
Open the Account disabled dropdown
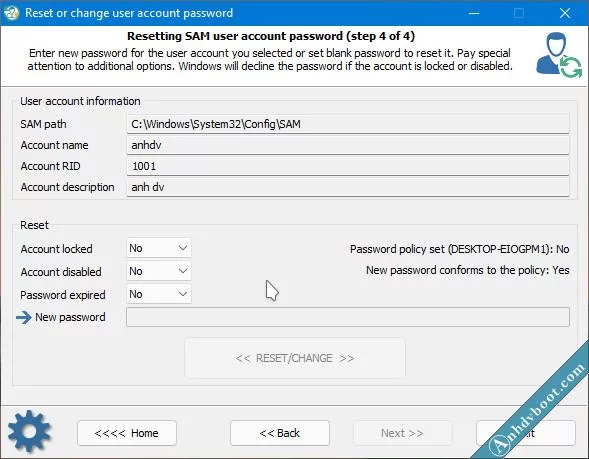(159, 271)
